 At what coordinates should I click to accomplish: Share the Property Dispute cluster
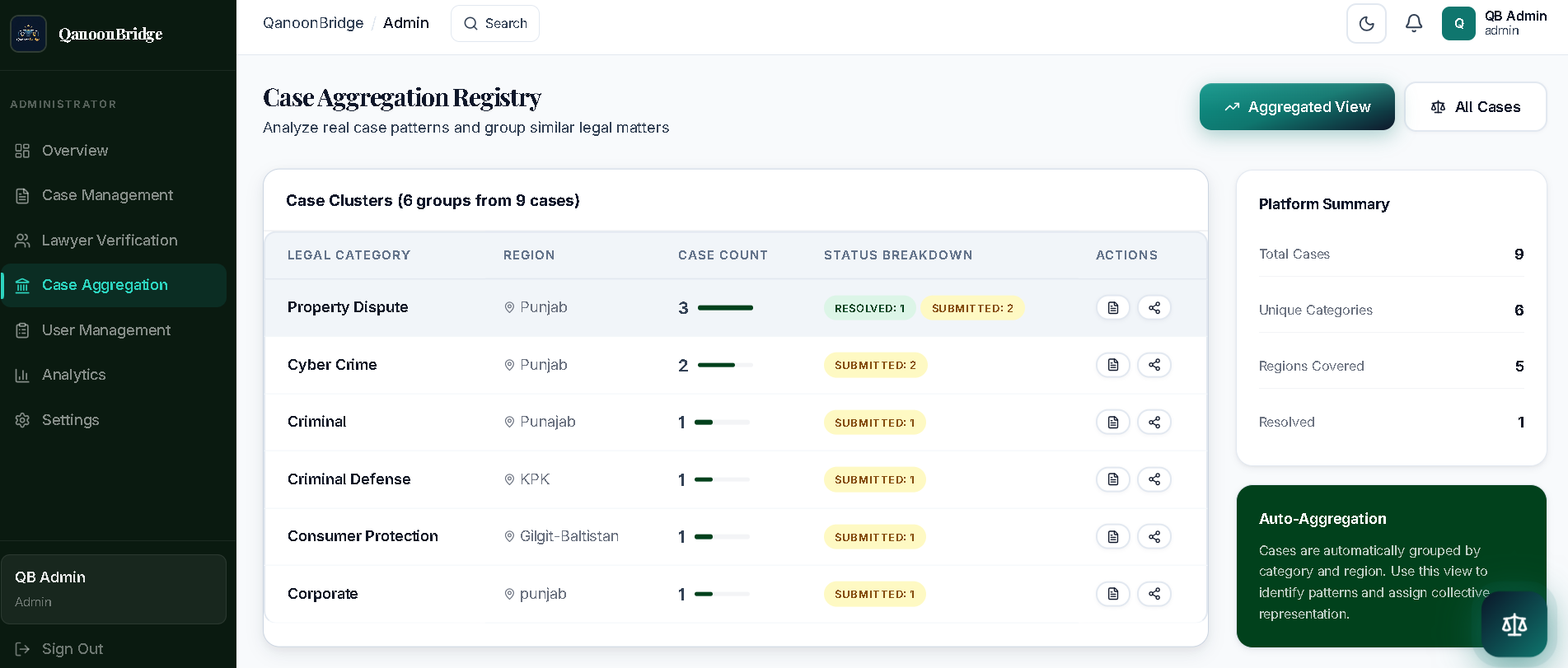click(1154, 307)
